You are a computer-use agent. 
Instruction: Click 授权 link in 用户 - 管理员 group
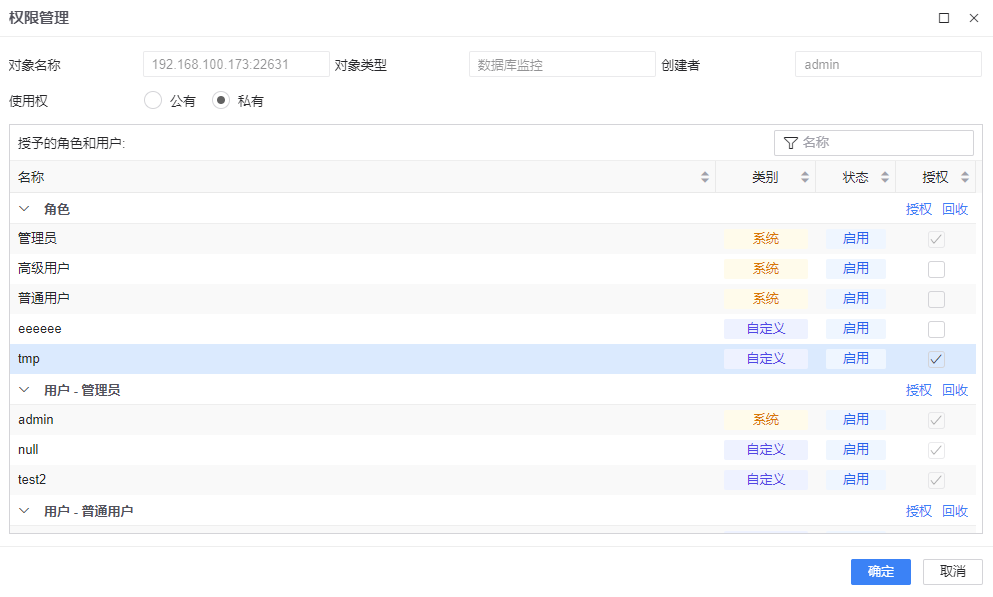918,390
